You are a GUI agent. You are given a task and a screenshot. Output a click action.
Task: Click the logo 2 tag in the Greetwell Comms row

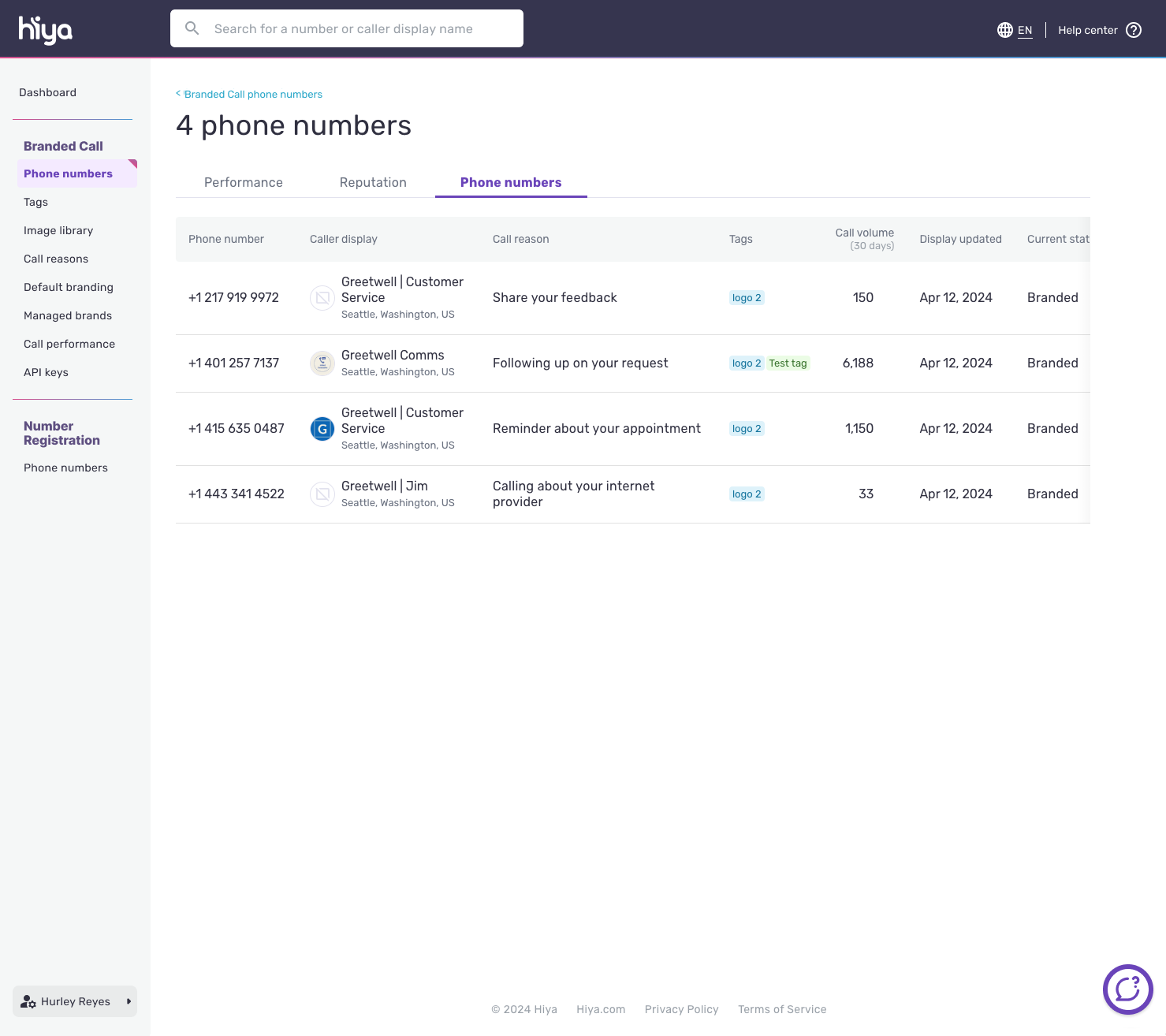[747, 363]
